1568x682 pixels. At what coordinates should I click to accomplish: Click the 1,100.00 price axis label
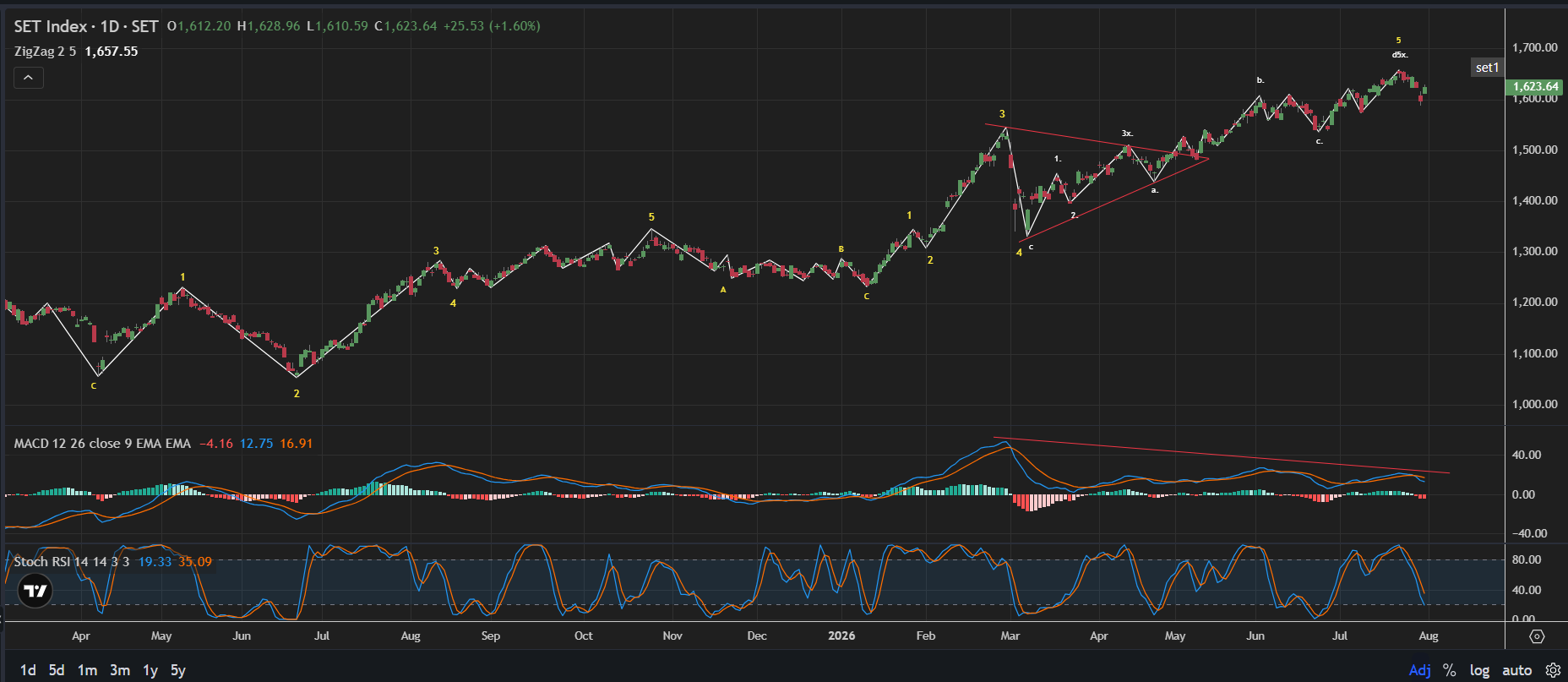point(1535,353)
